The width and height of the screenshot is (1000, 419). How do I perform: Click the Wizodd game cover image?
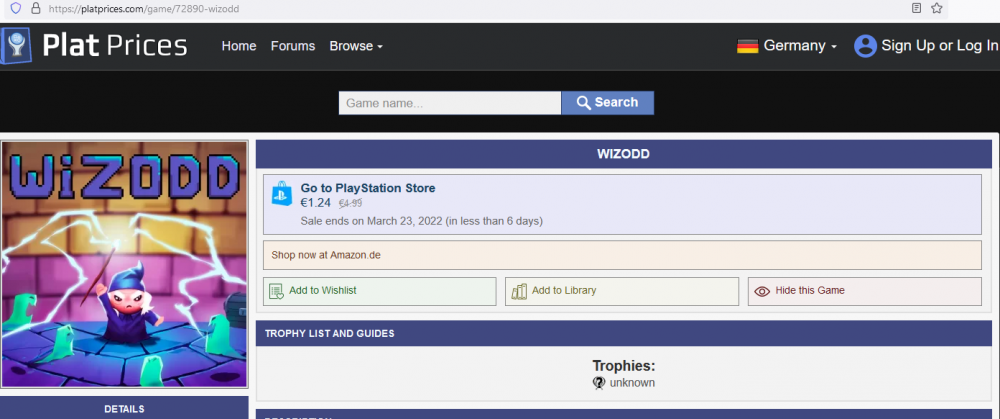coord(124,264)
